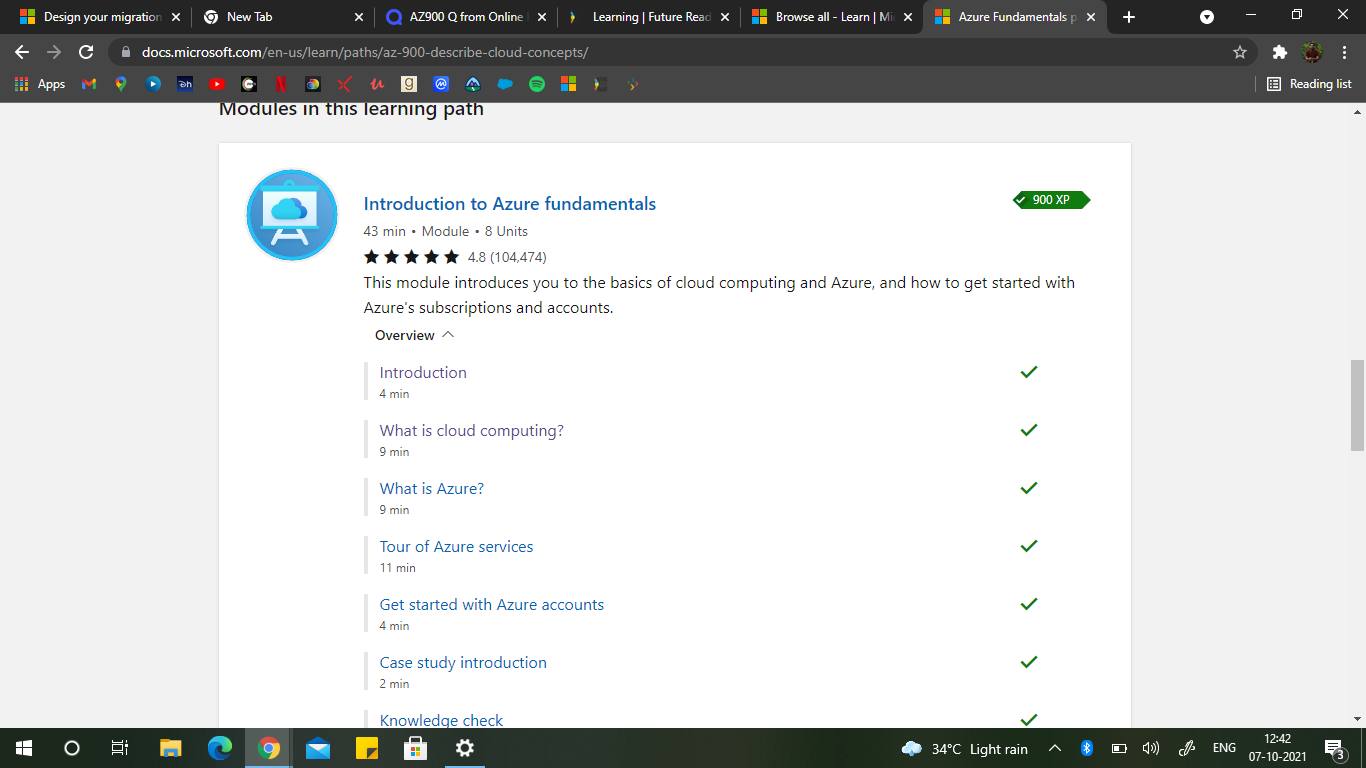This screenshot has width=1366, height=768.
Task: Open the tab search dropdown arrow
Action: click(1207, 17)
